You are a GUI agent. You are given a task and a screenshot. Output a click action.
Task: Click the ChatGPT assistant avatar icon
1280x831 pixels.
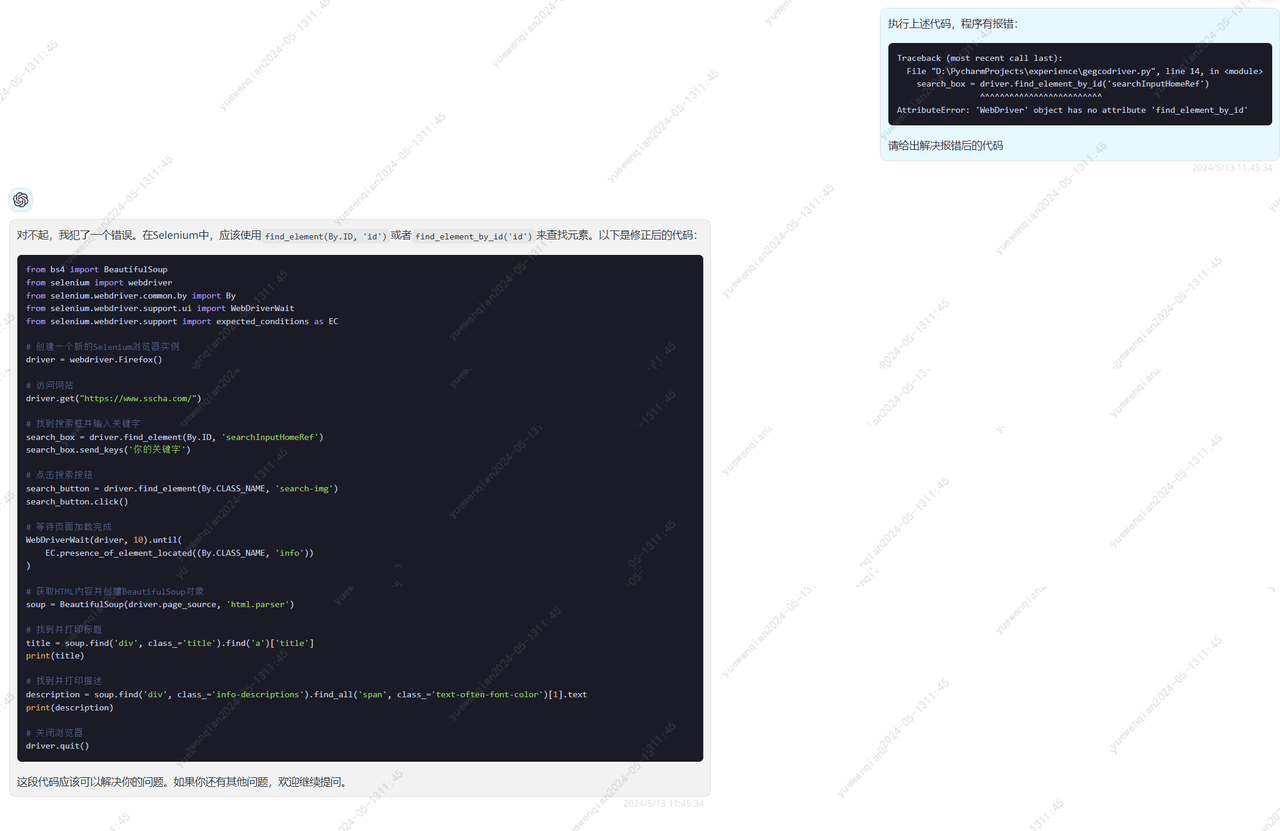pyautogui.click(x=21, y=200)
